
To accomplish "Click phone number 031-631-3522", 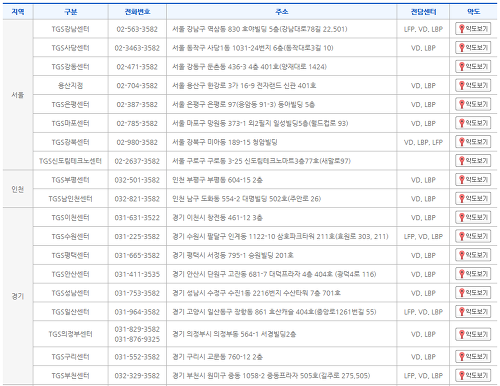I will point(137,218).
